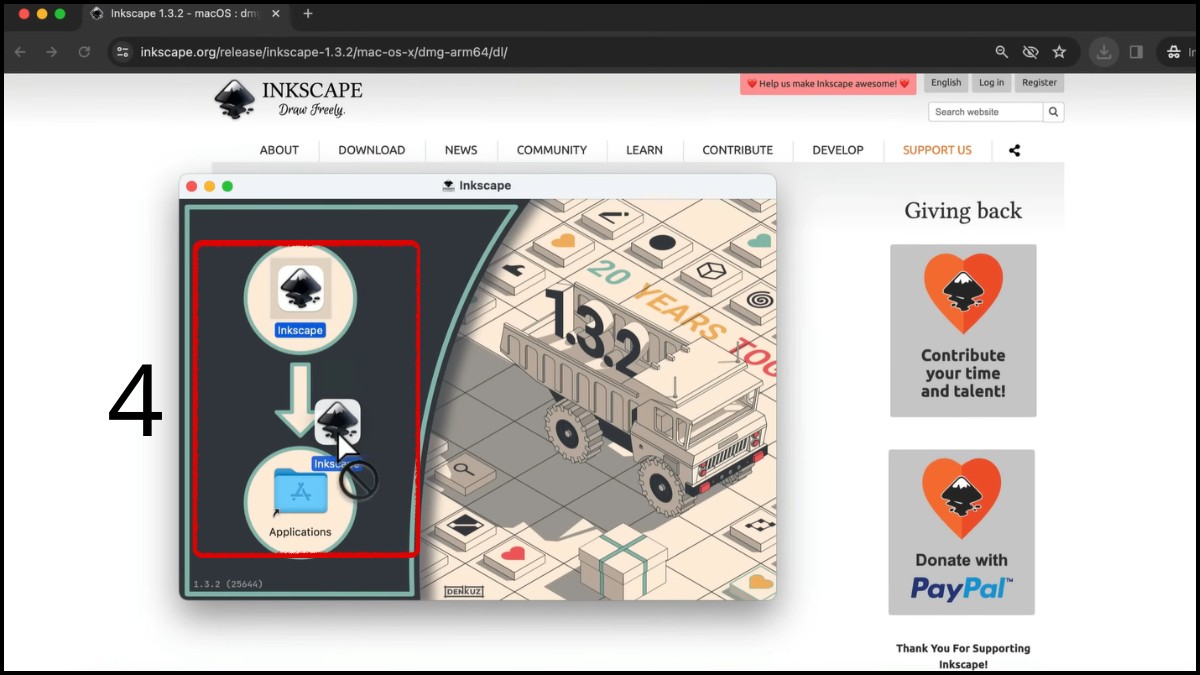
Task: Click the share icon in the navigation bar
Action: pyautogui.click(x=1014, y=150)
